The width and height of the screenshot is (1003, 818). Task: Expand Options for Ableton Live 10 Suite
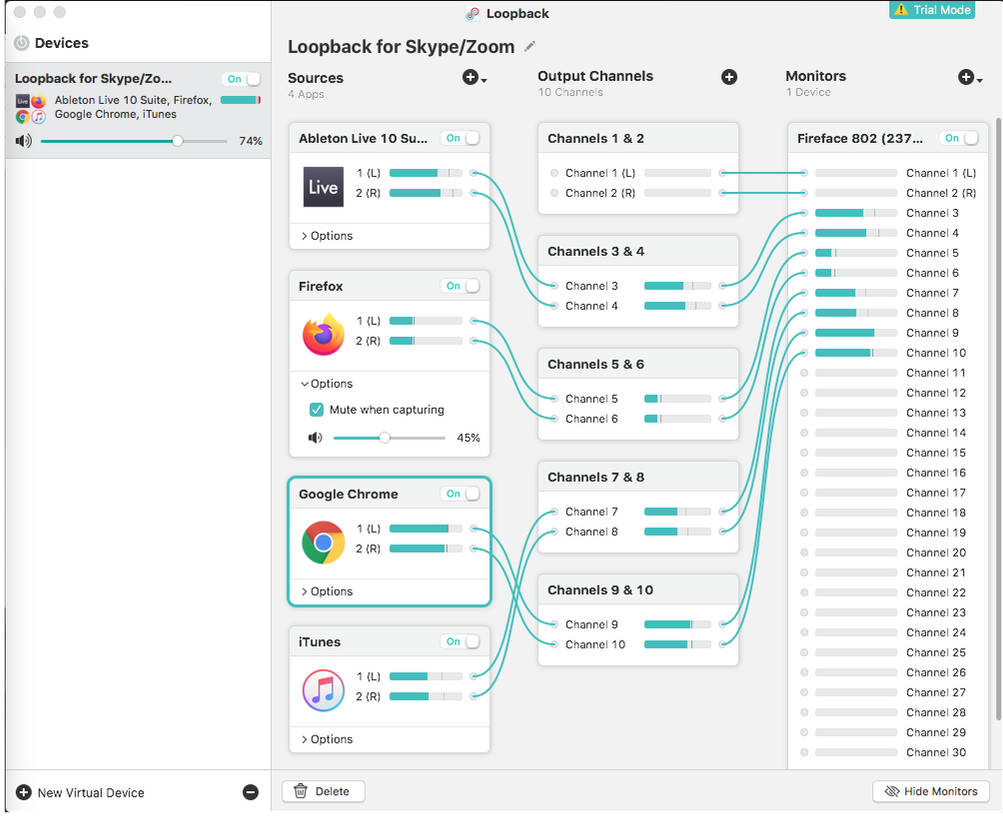coord(327,235)
